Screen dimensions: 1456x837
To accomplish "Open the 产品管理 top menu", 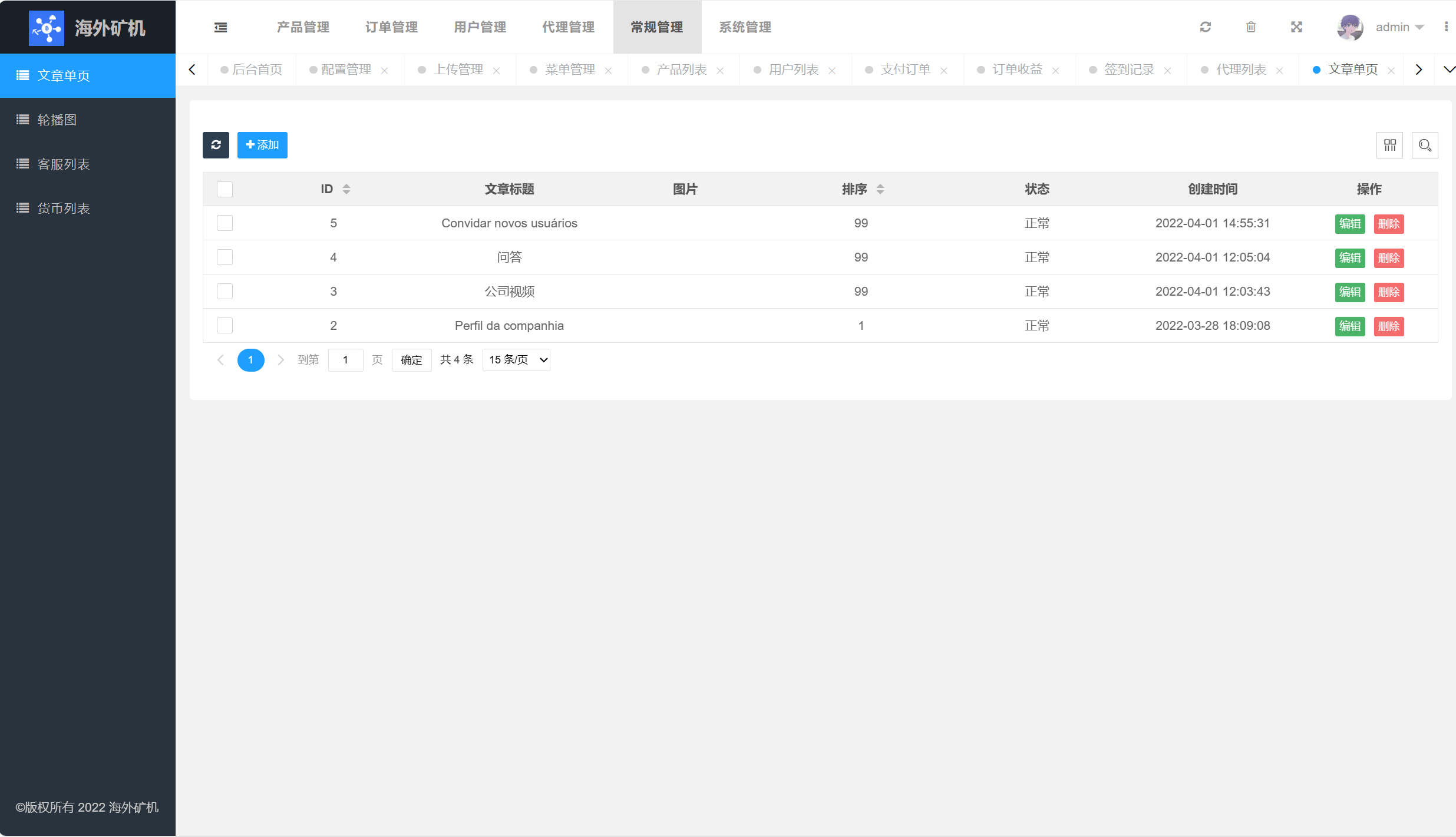I will (x=303, y=27).
